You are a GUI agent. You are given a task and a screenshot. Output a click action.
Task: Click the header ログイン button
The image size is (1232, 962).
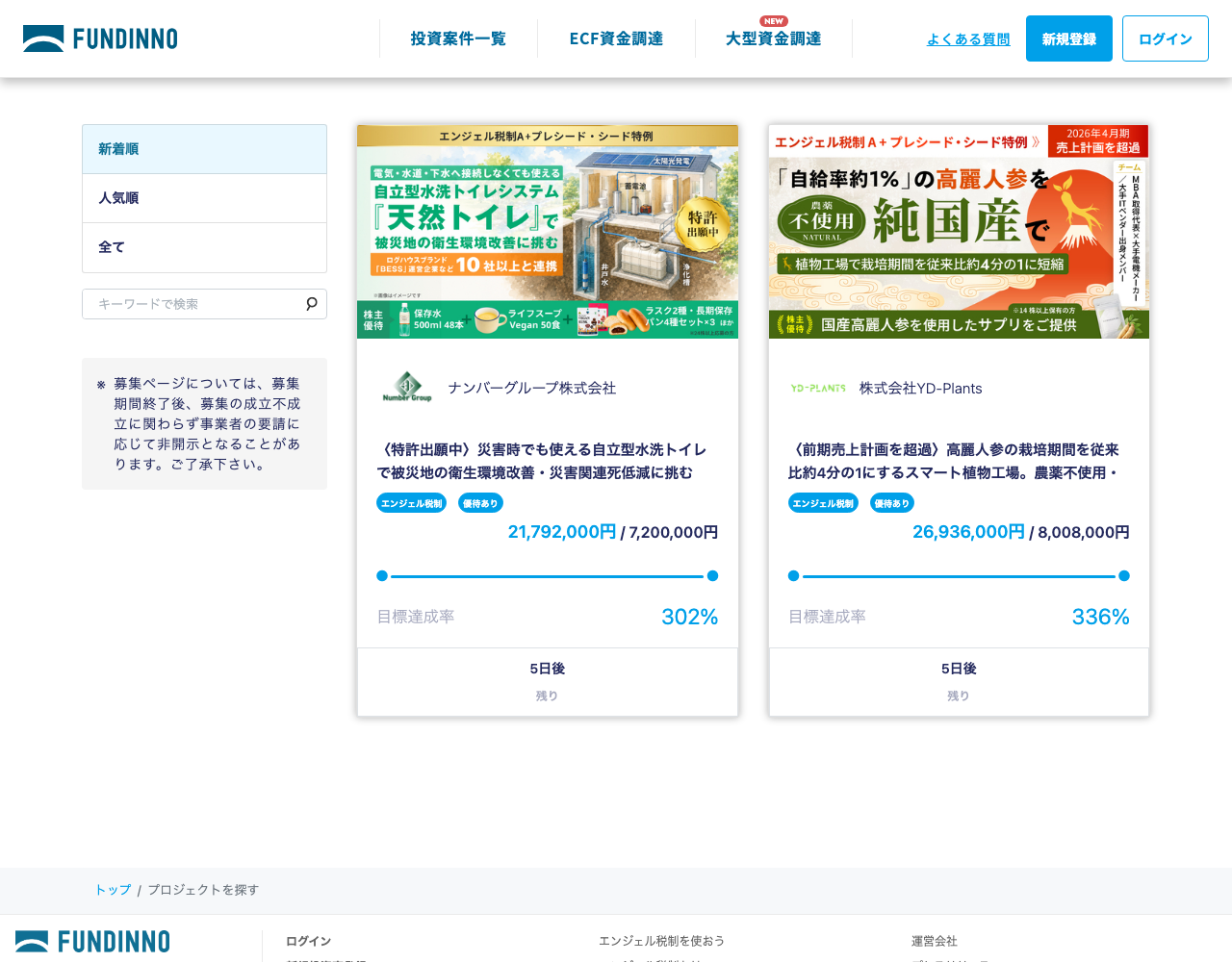pyautogui.click(x=1166, y=38)
